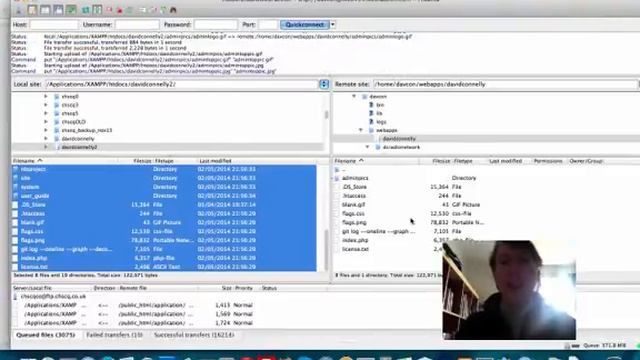Select davidconnelly in the remote tree
This screenshot has width=640, height=360.
pyautogui.click(x=399, y=139)
